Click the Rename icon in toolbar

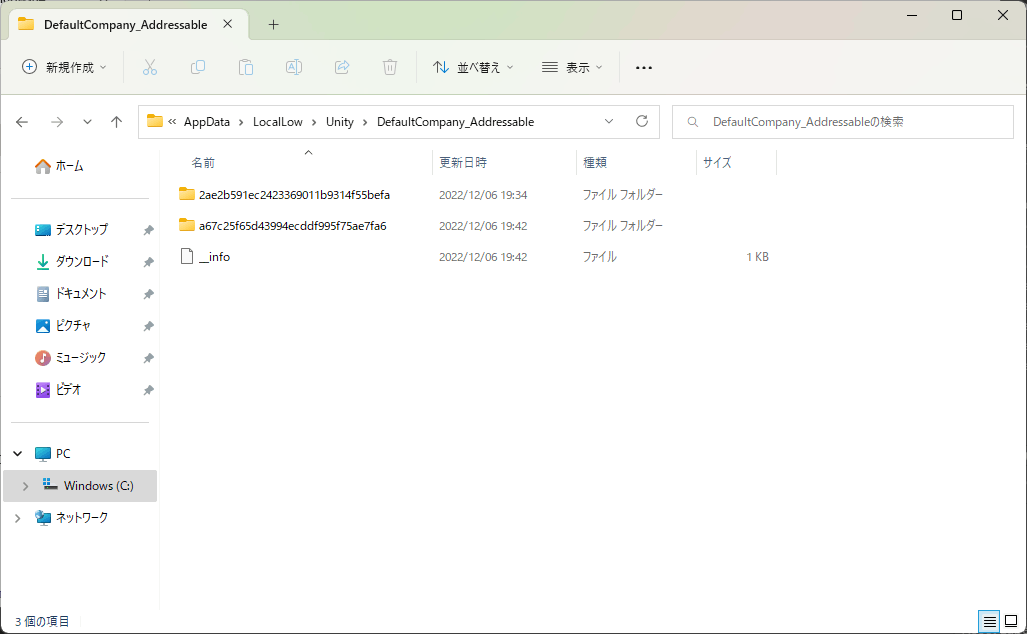(x=294, y=67)
